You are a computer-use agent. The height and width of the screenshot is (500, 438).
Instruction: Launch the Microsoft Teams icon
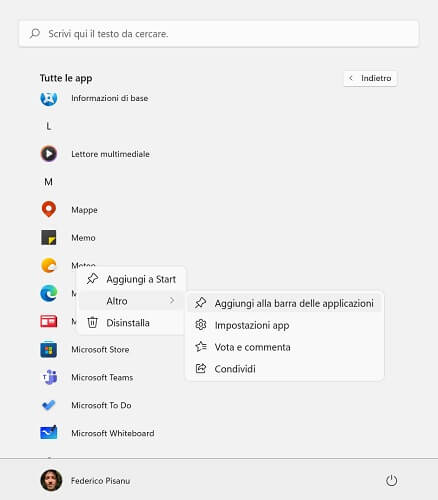tap(50, 377)
